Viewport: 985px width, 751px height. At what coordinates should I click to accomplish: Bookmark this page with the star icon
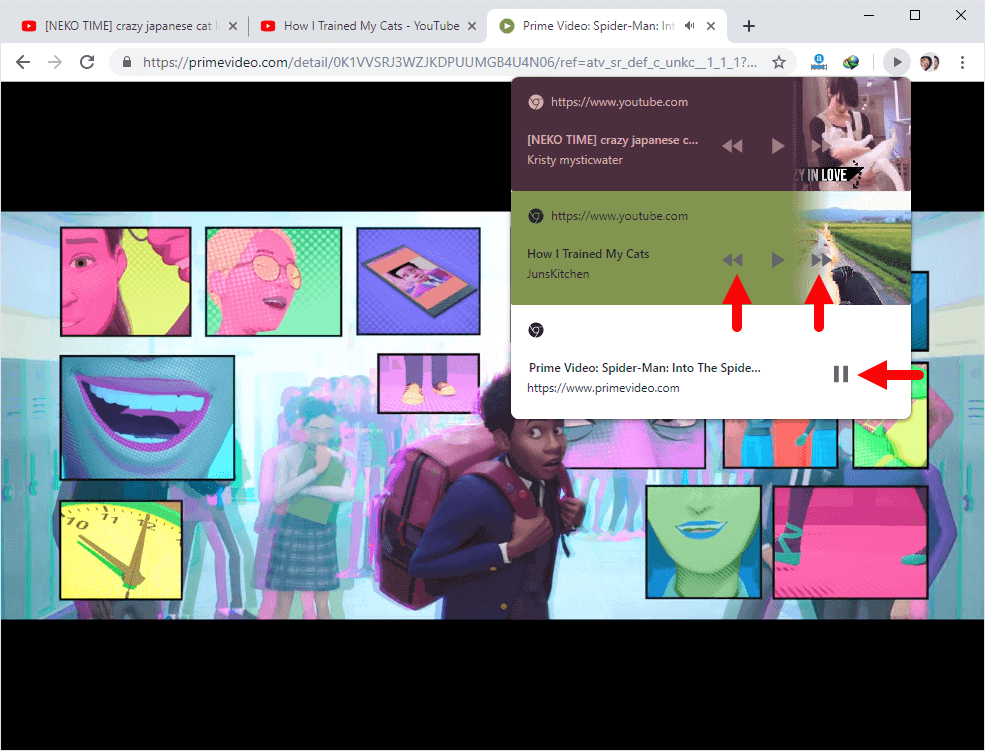(x=779, y=62)
